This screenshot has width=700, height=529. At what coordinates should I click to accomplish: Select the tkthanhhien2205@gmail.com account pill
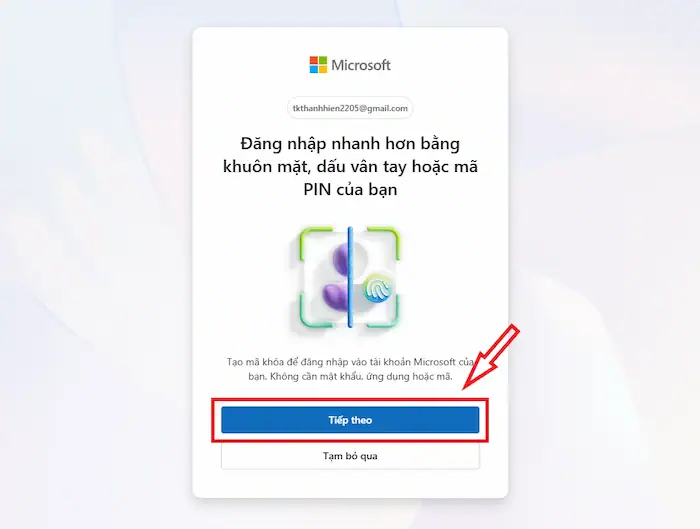[x=350, y=108]
